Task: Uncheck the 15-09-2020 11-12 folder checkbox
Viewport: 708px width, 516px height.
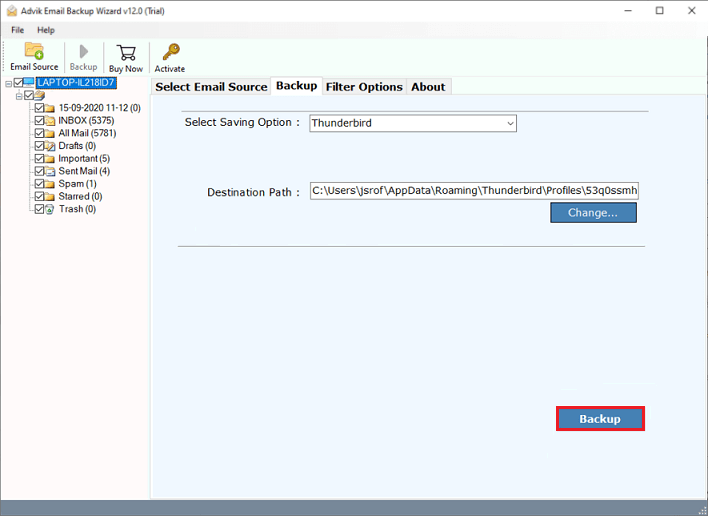Action: [39, 108]
